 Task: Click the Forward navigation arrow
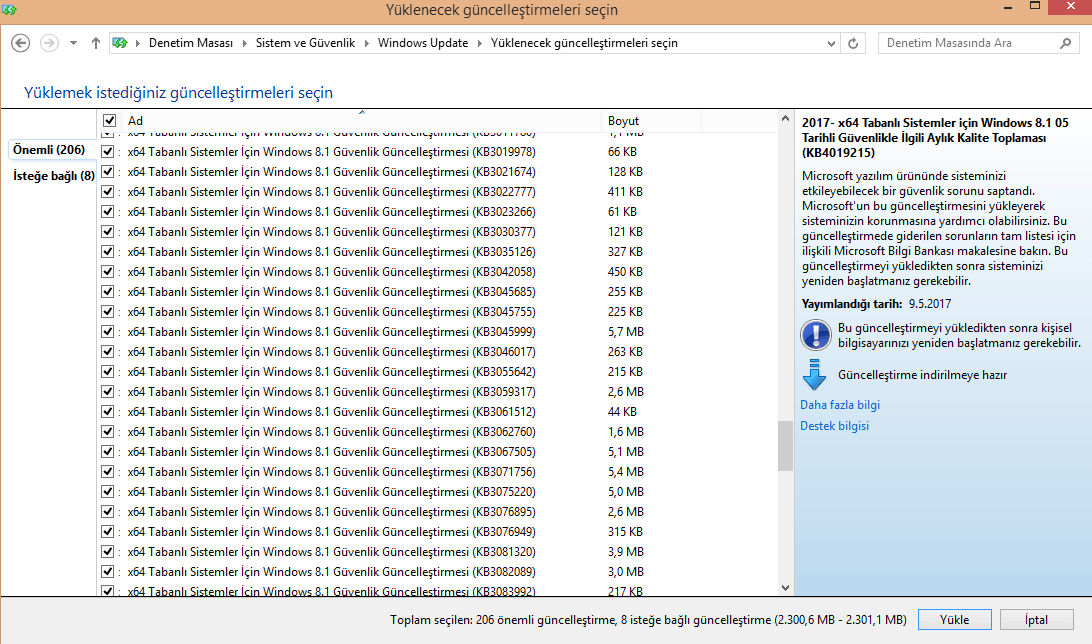[49, 43]
